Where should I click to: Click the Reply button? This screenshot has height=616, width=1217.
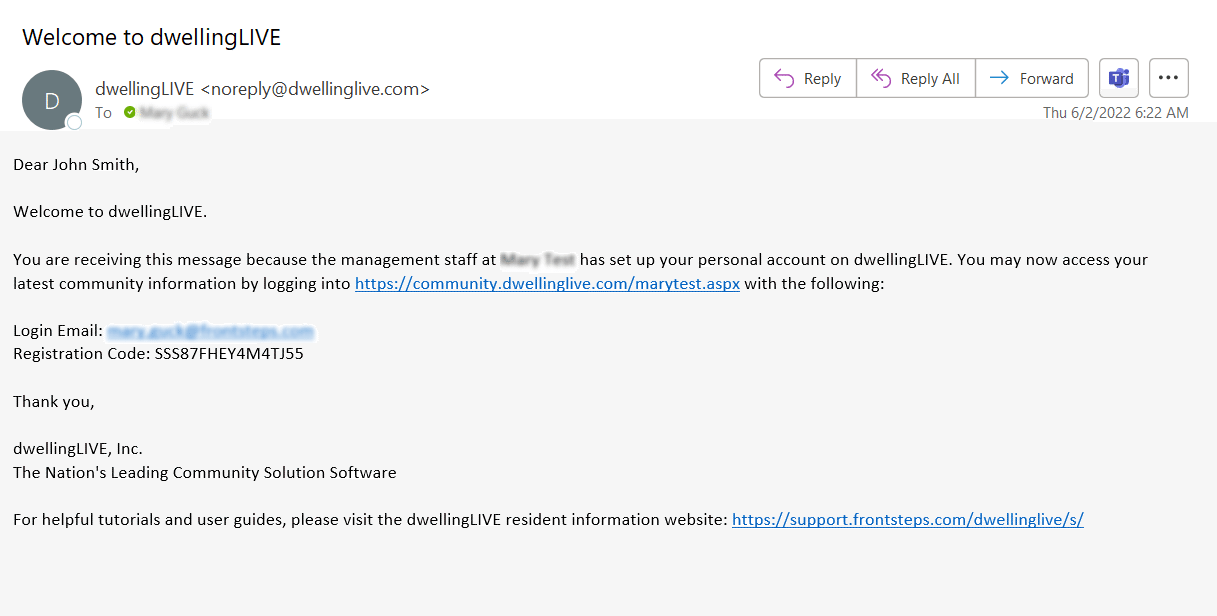[808, 78]
